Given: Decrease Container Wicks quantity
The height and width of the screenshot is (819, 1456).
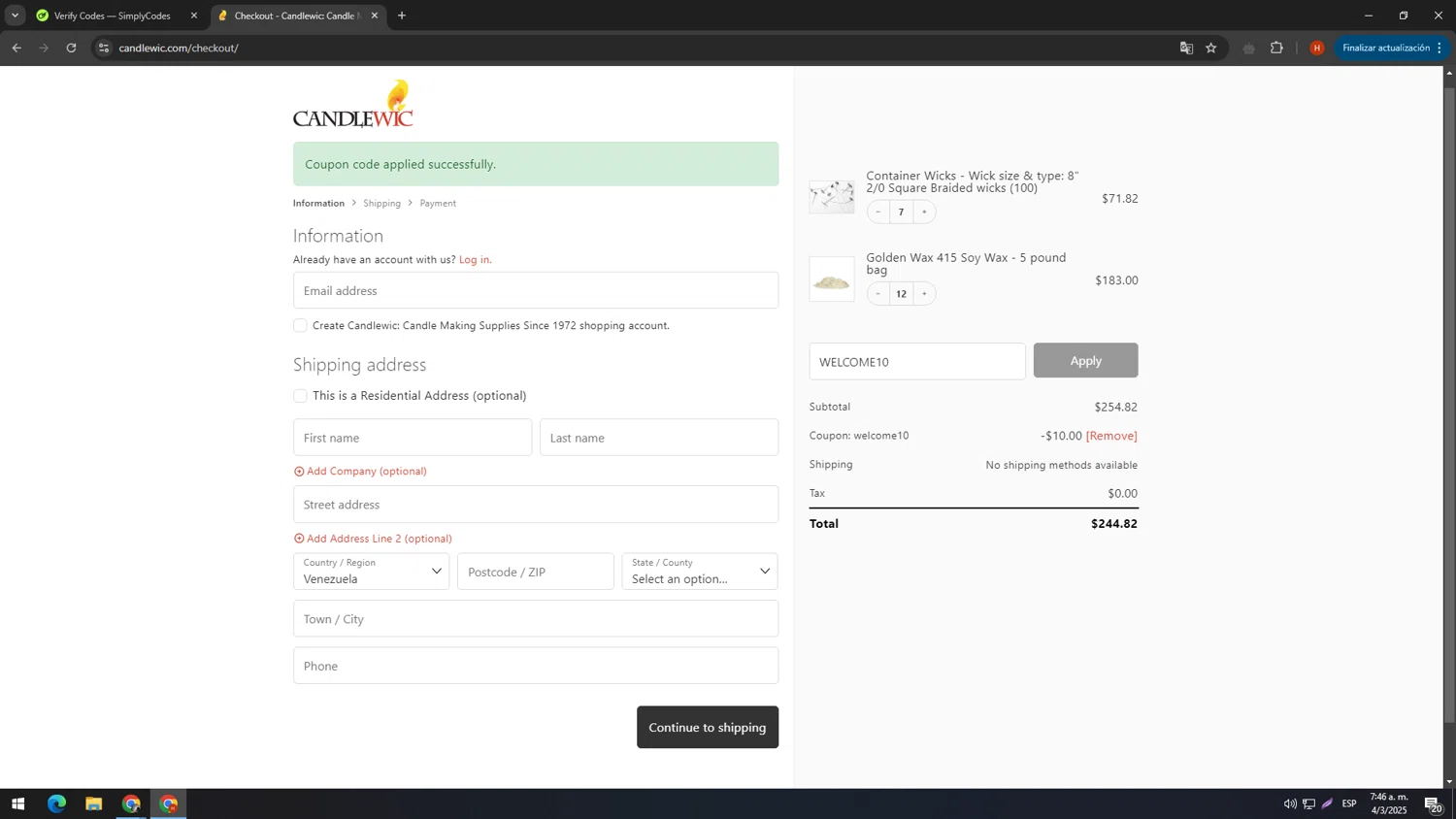Looking at the screenshot, I should (x=878, y=212).
